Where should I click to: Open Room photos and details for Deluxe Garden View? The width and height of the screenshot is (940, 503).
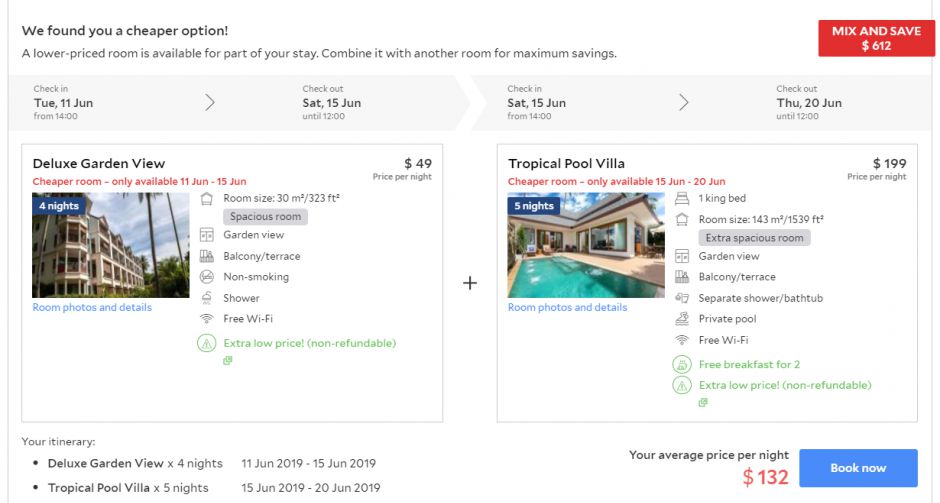(92, 308)
